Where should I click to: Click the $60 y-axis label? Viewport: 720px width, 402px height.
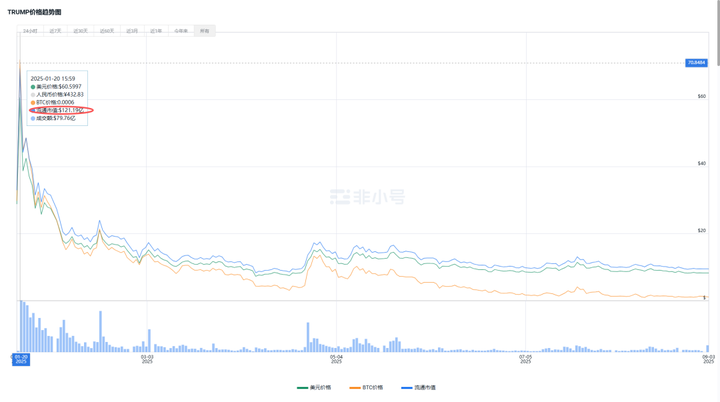pyautogui.click(x=702, y=96)
